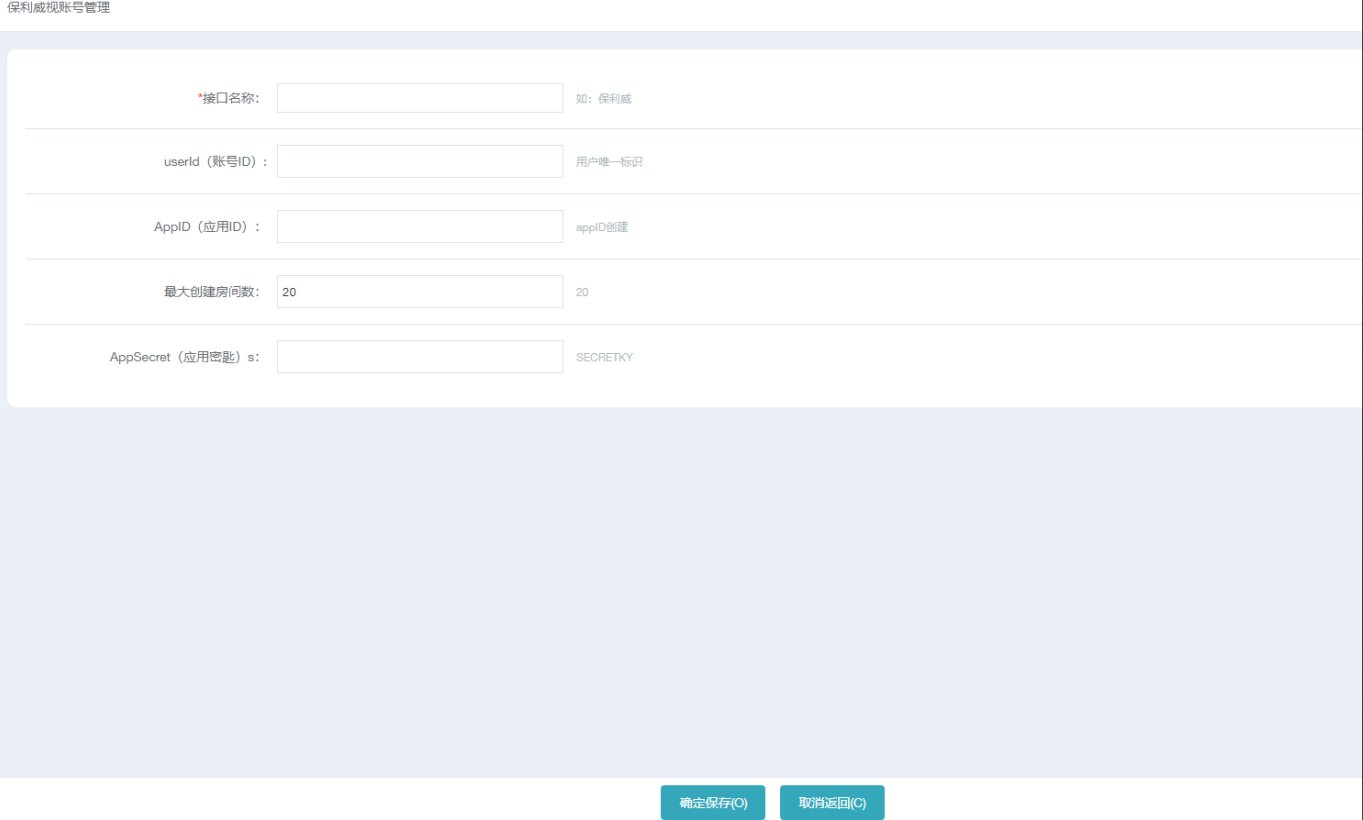
Task: Click the gray 20 hint beside room count
Action: point(582,292)
